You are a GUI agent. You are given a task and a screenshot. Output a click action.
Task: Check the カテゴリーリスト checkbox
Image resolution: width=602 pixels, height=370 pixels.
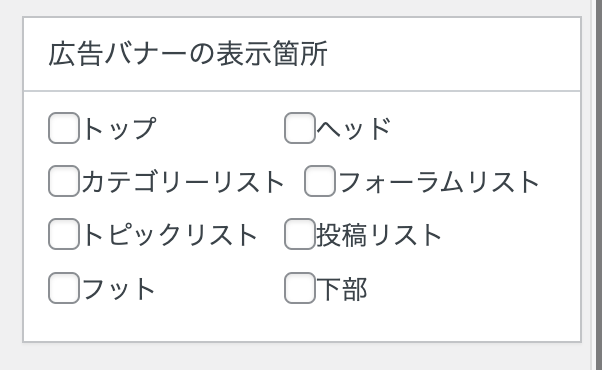tap(64, 181)
